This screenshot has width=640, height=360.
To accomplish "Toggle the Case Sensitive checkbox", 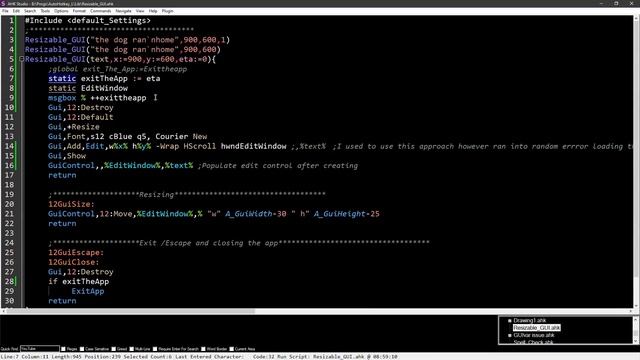I will tap(82, 349).
